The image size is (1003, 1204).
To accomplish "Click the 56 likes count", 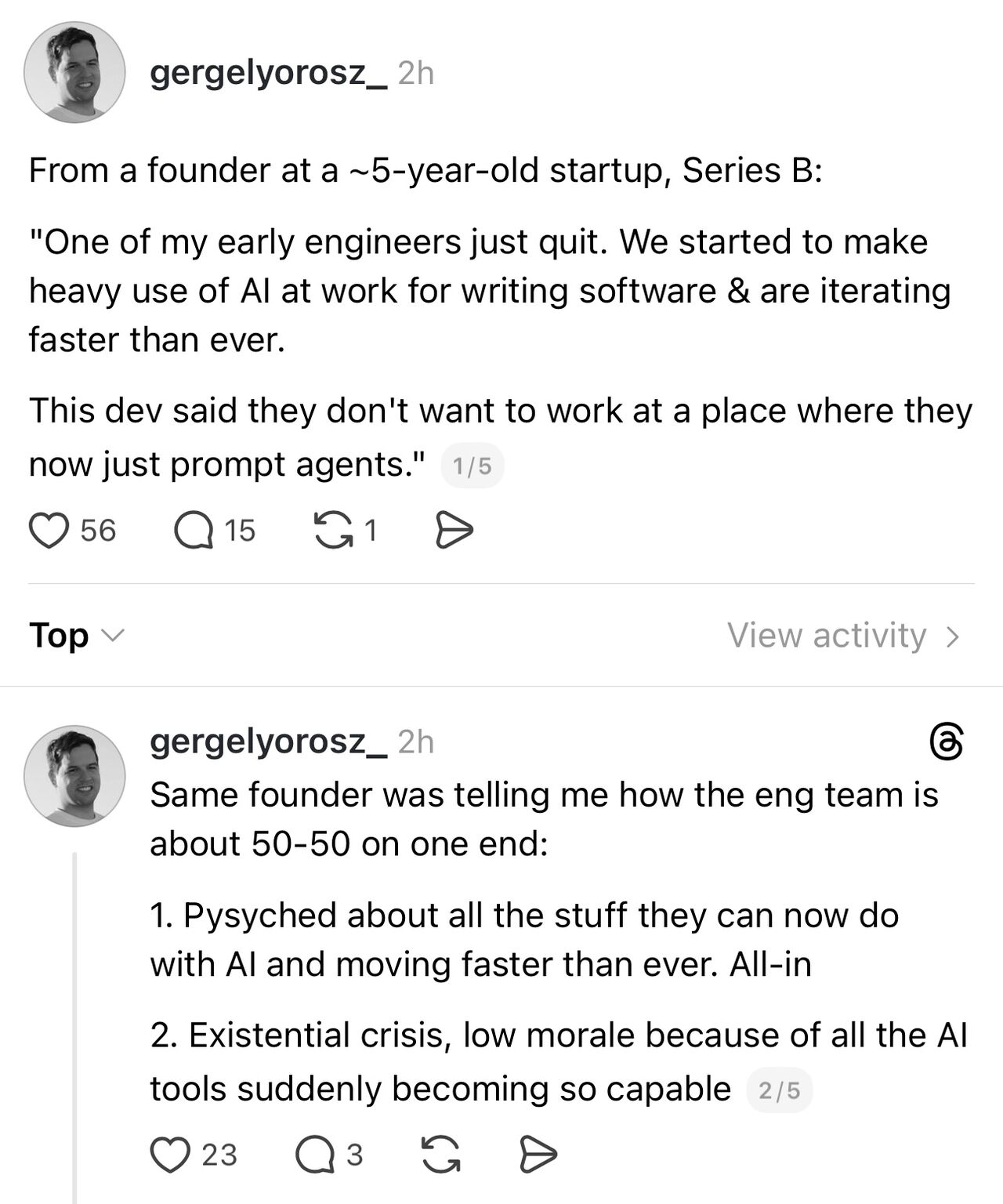I will [x=98, y=531].
